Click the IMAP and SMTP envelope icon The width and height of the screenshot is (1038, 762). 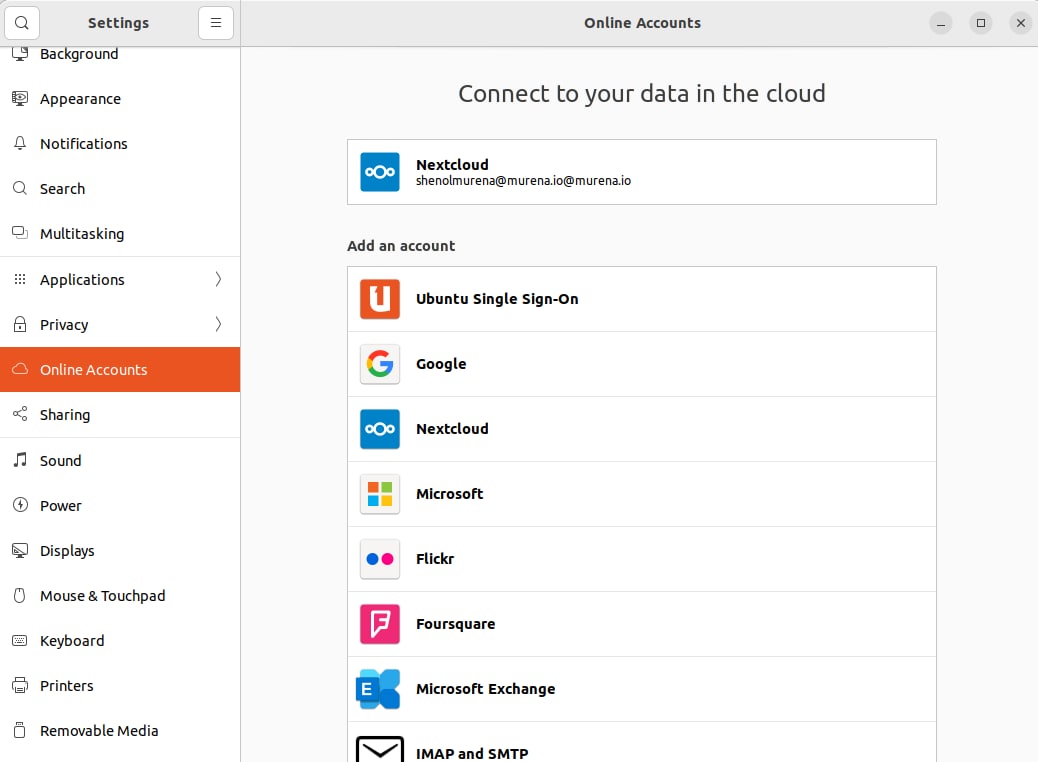coord(380,750)
